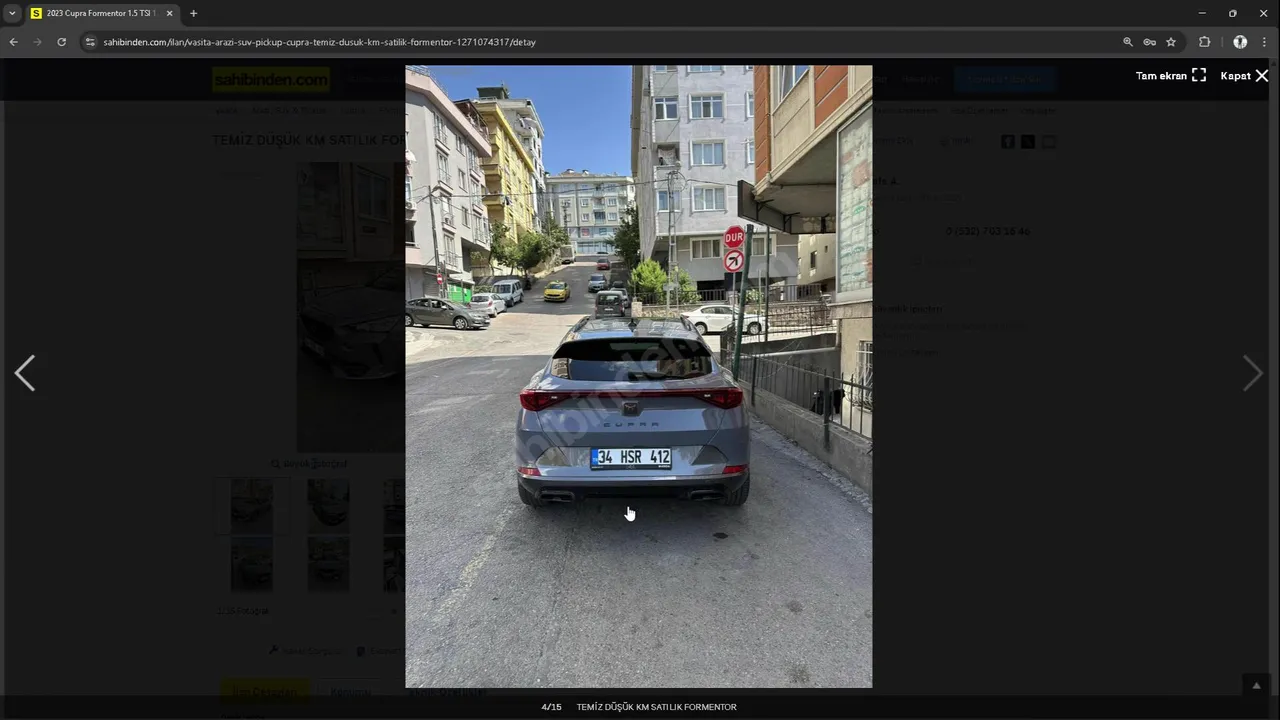1280x720 pixels.
Task: Click the caption TEMİZ DÜŞÜK KM SATILIK FORMENTOR
Action: coord(656,707)
